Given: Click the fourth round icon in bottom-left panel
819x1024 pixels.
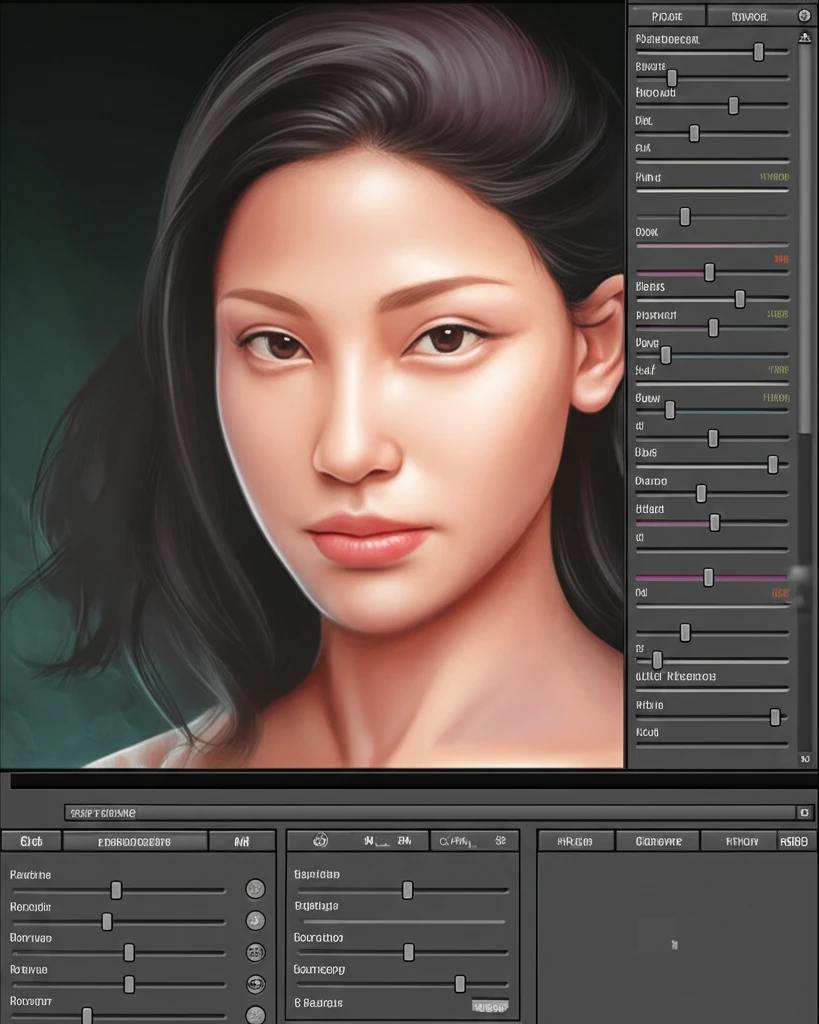Looking at the screenshot, I should click(x=255, y=984).
